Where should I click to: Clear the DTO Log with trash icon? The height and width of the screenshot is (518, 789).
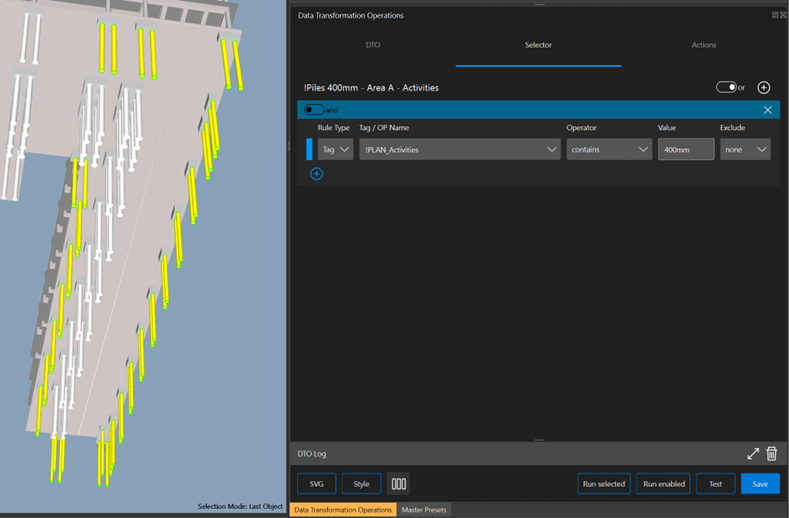pyautogui.click(x=771, y=454)
